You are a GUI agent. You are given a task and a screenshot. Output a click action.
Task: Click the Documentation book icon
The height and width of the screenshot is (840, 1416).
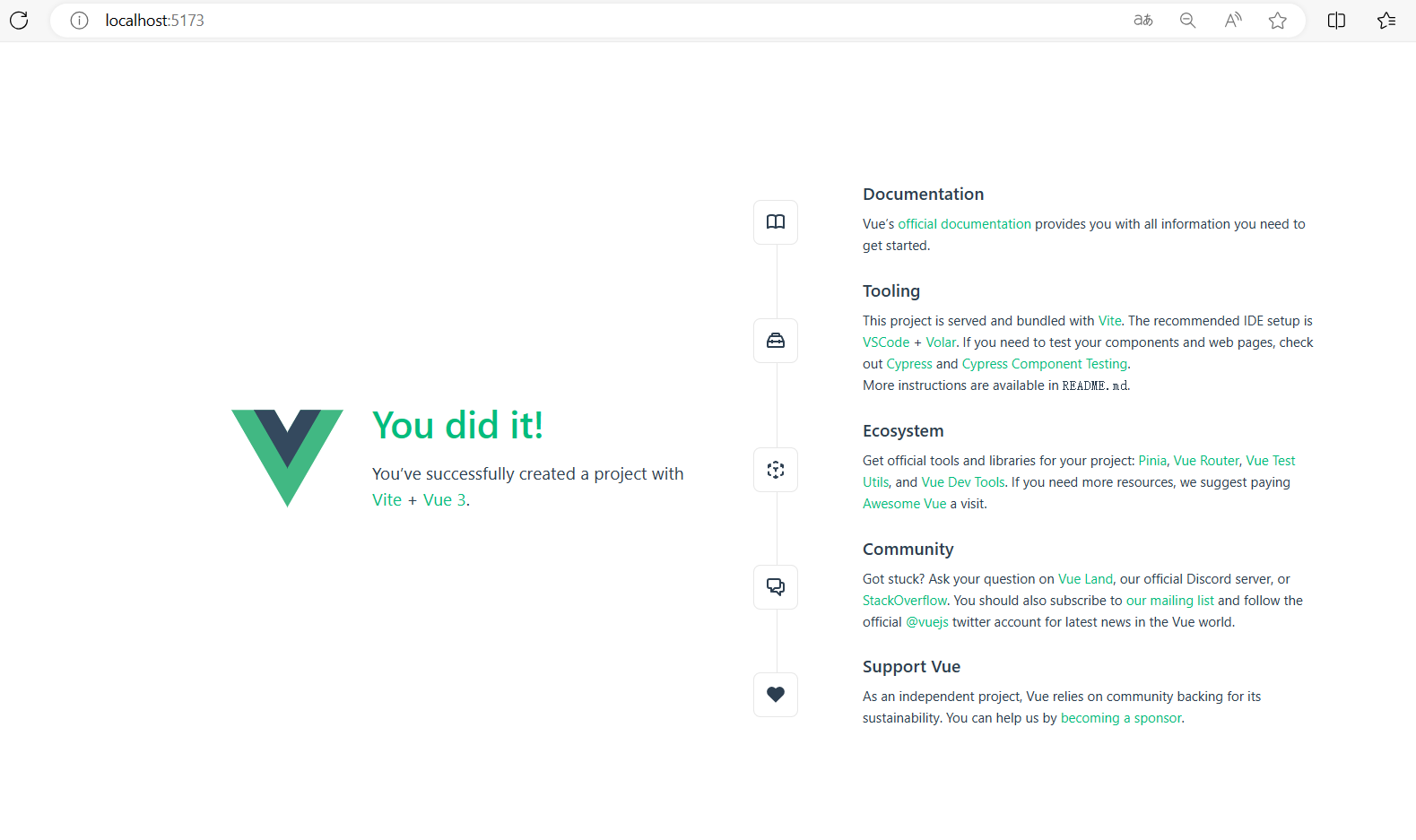(776, 222)
